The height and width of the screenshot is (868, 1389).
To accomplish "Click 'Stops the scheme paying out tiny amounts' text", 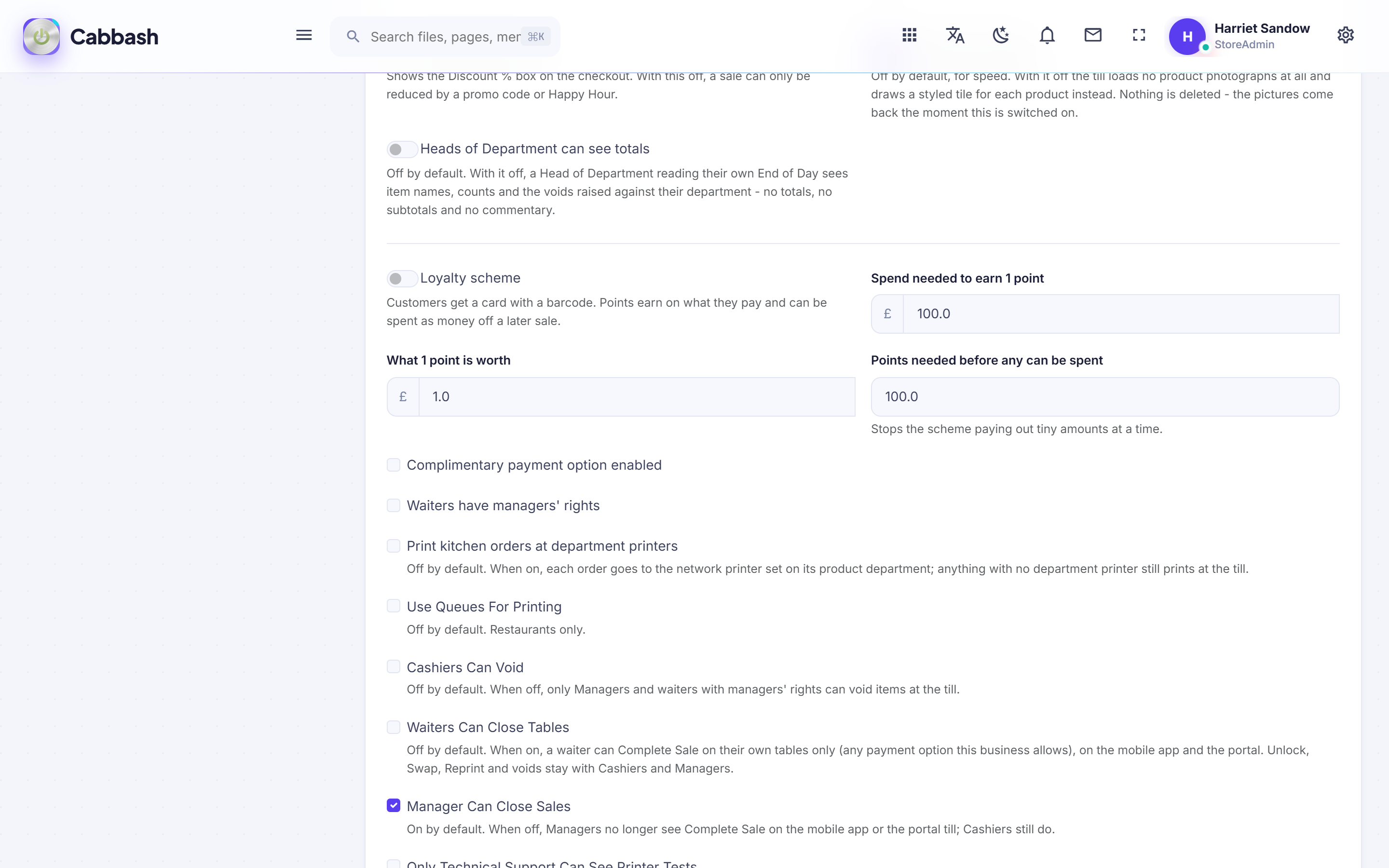I will (1017, 429).
